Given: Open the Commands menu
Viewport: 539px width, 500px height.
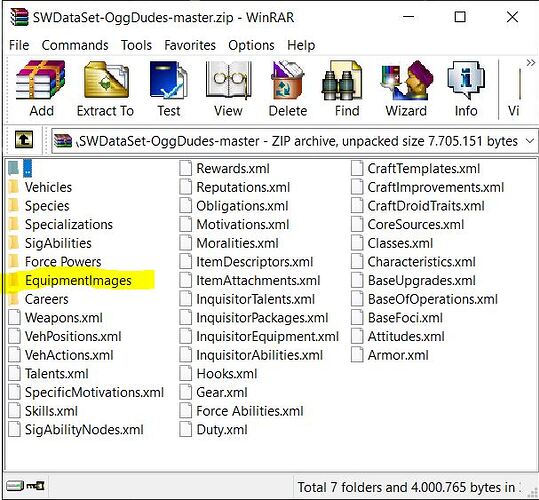Looking at the screenshot, I should (75, 45).
